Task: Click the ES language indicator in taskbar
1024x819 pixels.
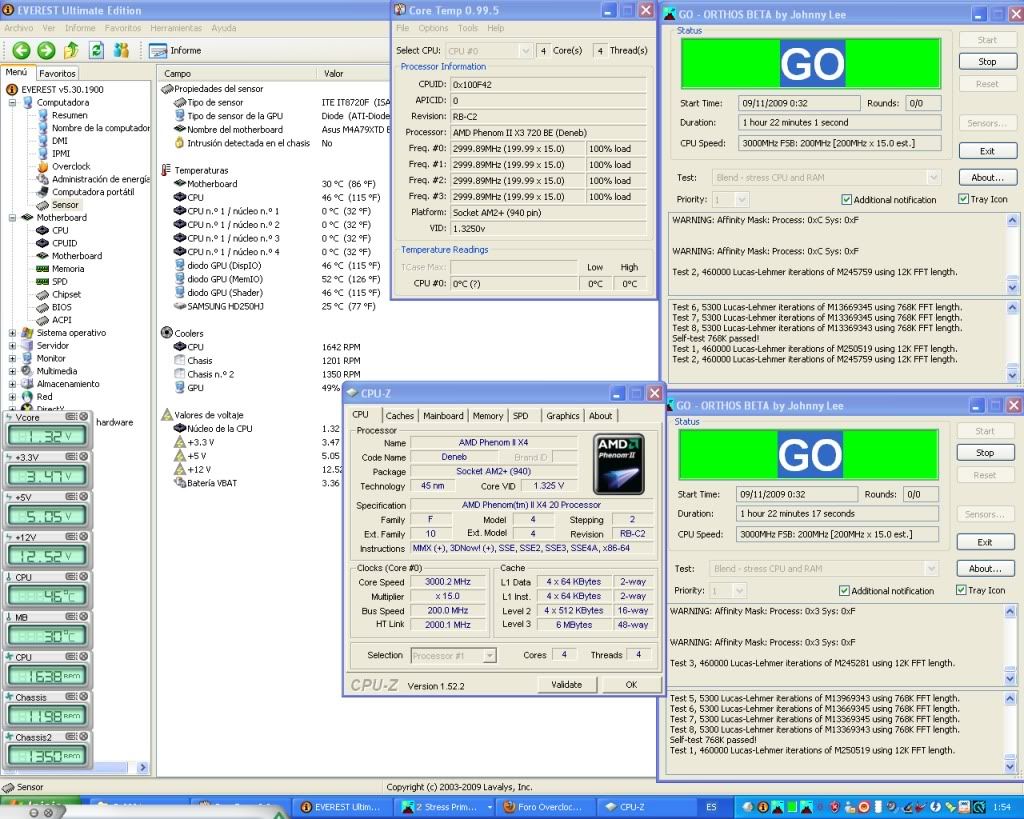Action: coord(711,807)
